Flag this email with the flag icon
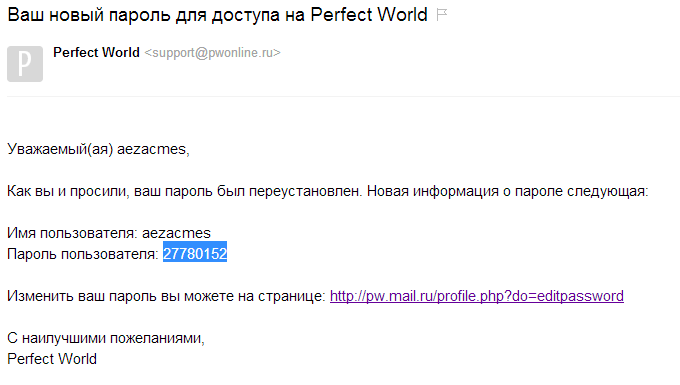The image size is (680, 385). coord(441,15)
